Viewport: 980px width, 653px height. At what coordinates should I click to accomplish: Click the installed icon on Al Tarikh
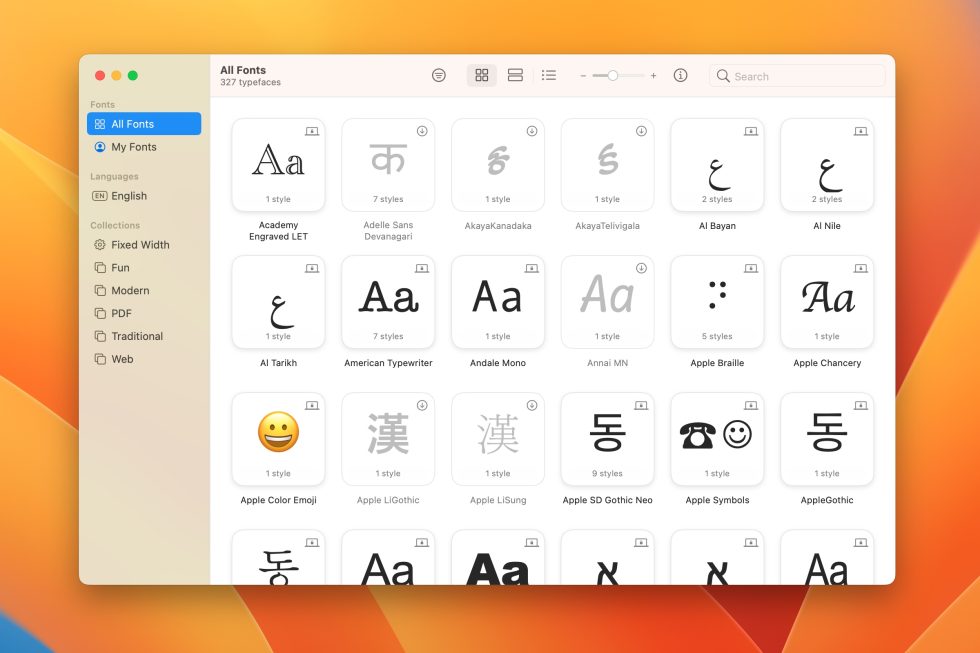[x=312, y=269]
